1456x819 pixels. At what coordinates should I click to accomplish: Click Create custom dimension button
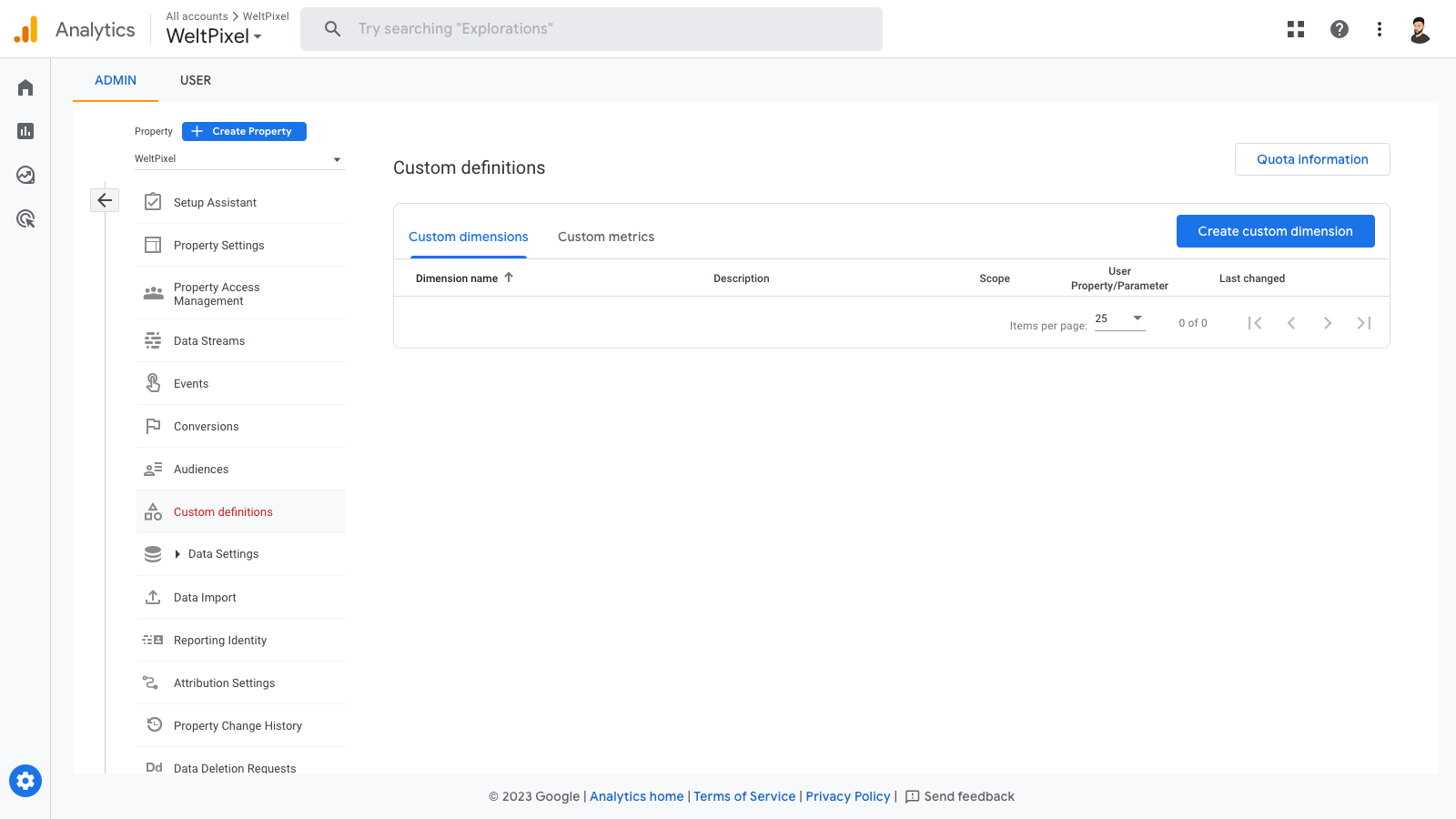click(1275, 231)
